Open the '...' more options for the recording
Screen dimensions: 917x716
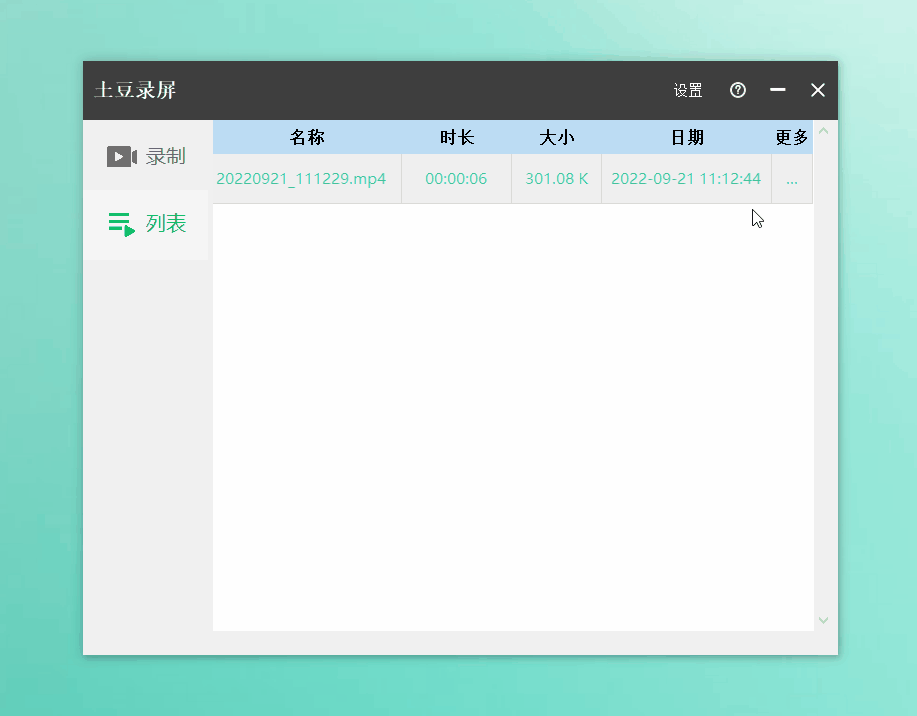pyautogui.click(x=792, y=179)
